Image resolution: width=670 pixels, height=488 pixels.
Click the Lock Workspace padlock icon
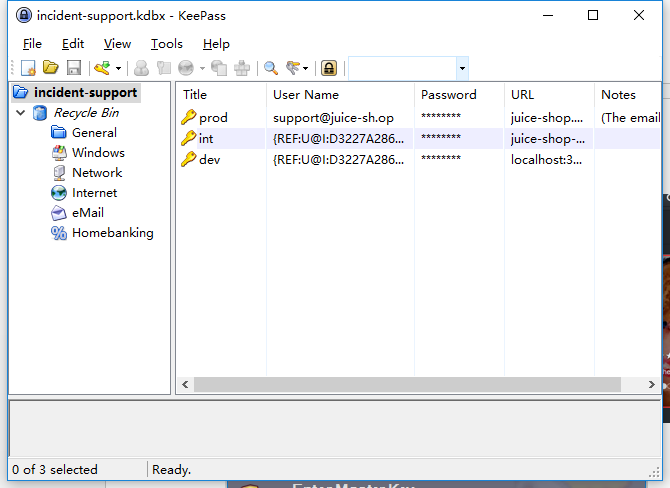tap(329, 68)
